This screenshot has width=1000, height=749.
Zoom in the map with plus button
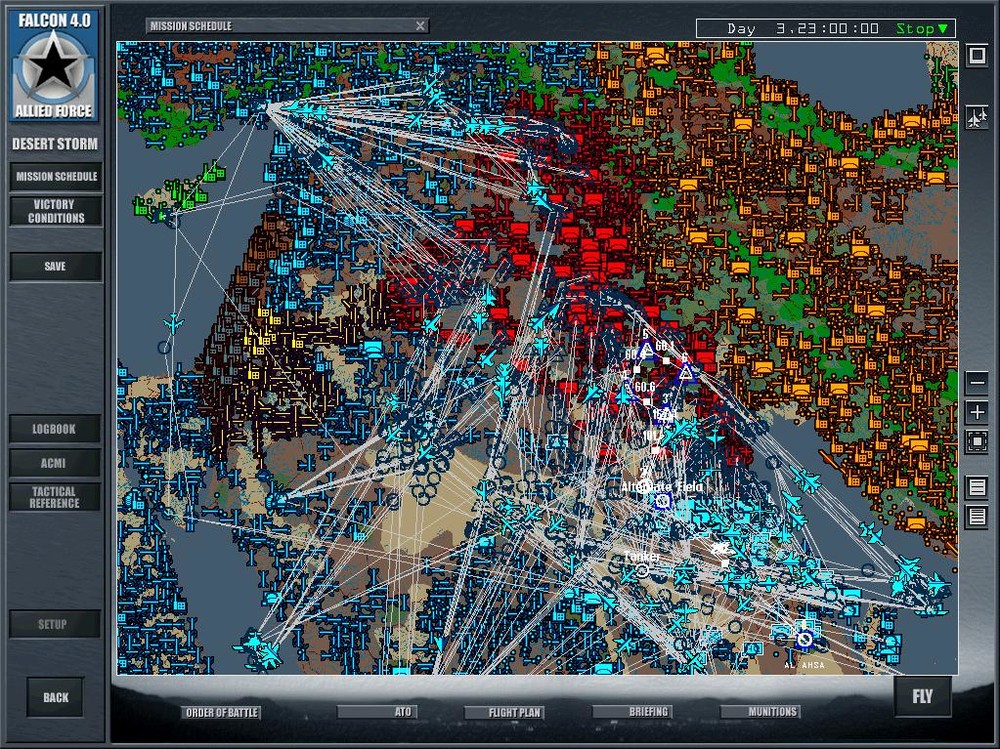click(977, 412)
